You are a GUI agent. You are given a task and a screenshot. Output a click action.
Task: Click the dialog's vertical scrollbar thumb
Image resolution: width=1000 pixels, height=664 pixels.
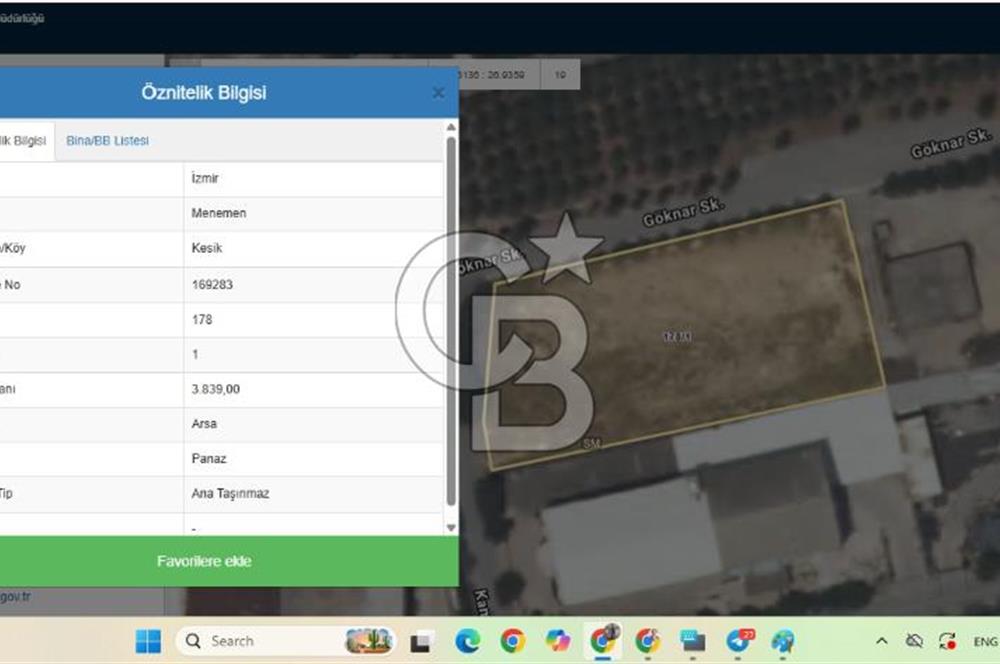451,321
